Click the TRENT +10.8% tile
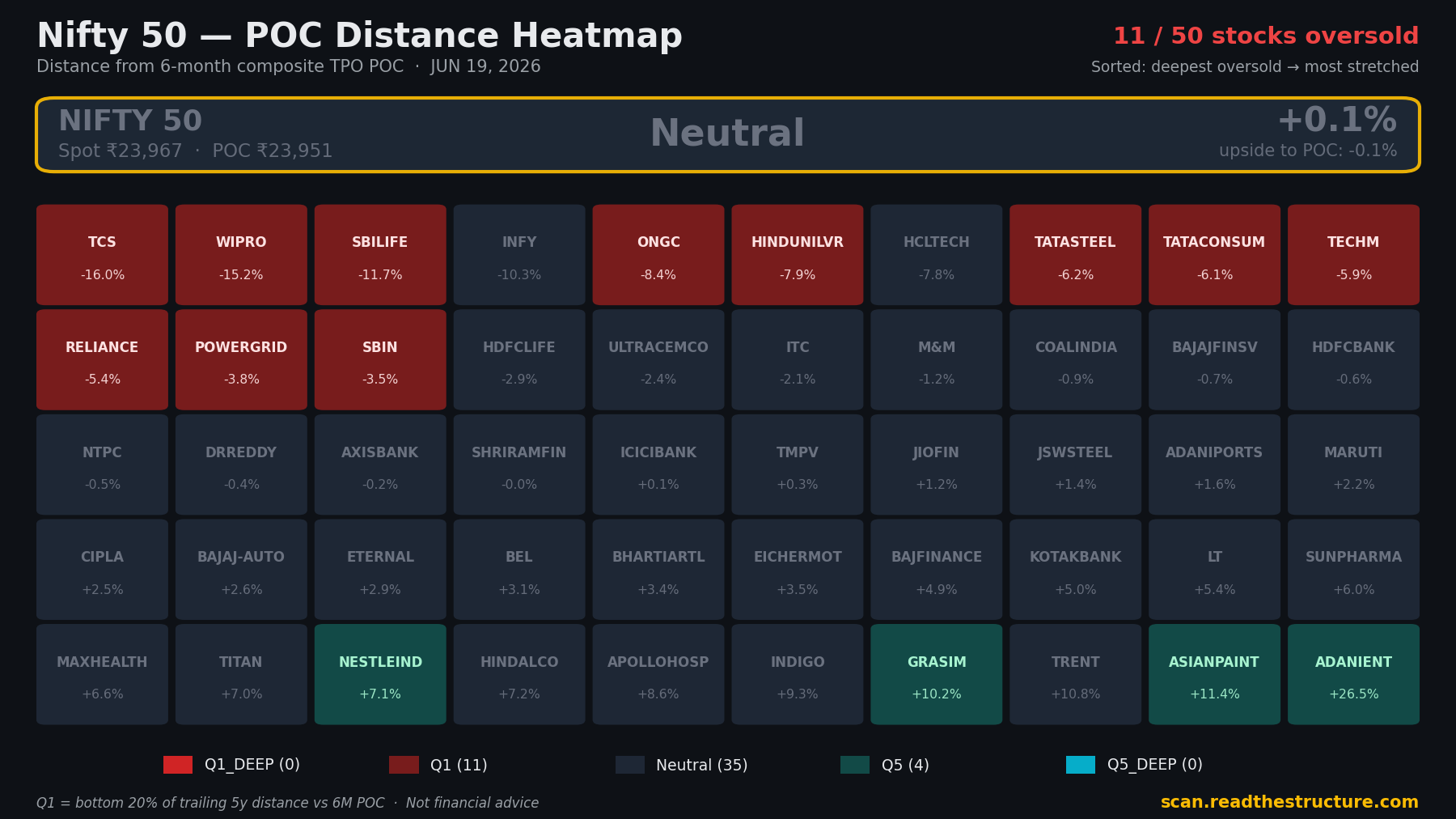Screen dimensions: 1456x819 (1076, 674)
